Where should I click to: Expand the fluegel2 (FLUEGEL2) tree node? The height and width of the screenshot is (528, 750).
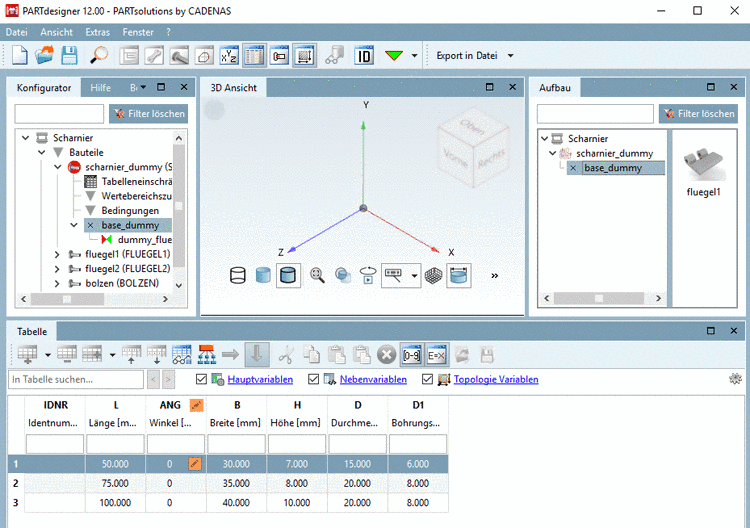coord(57,269)
